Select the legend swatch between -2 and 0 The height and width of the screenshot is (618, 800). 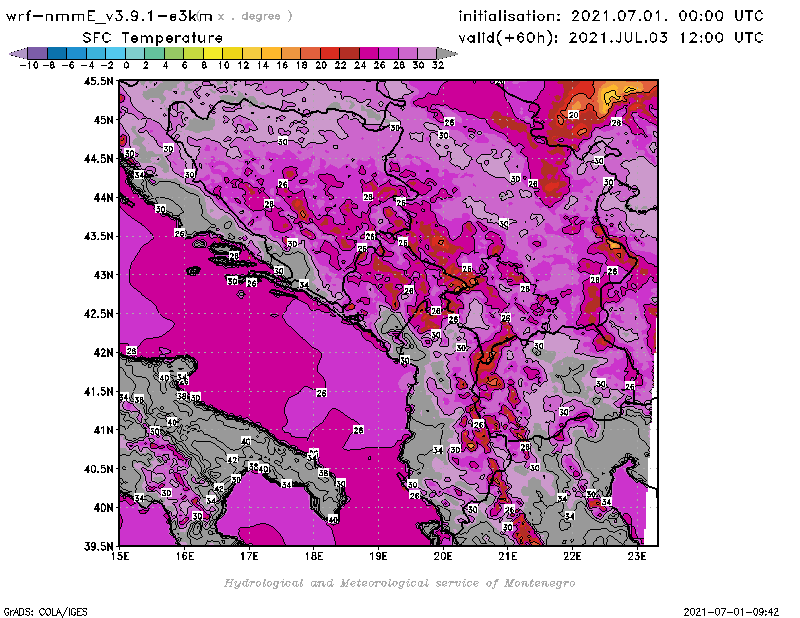pyautogui.click(x=115, y=53)
